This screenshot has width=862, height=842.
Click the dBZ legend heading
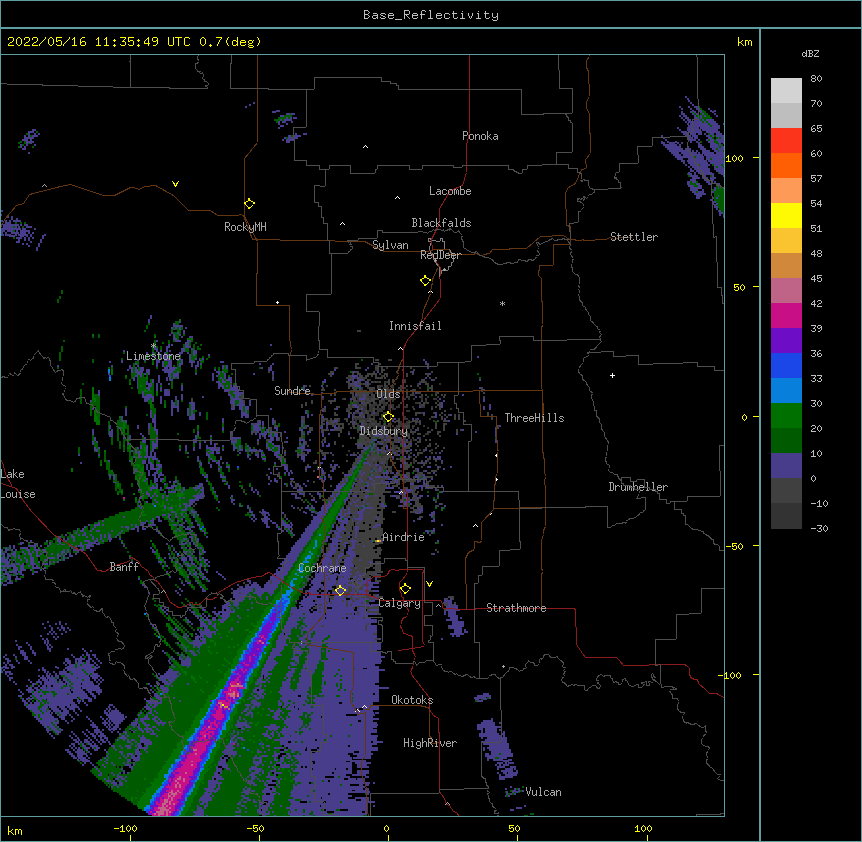[810, 53]
